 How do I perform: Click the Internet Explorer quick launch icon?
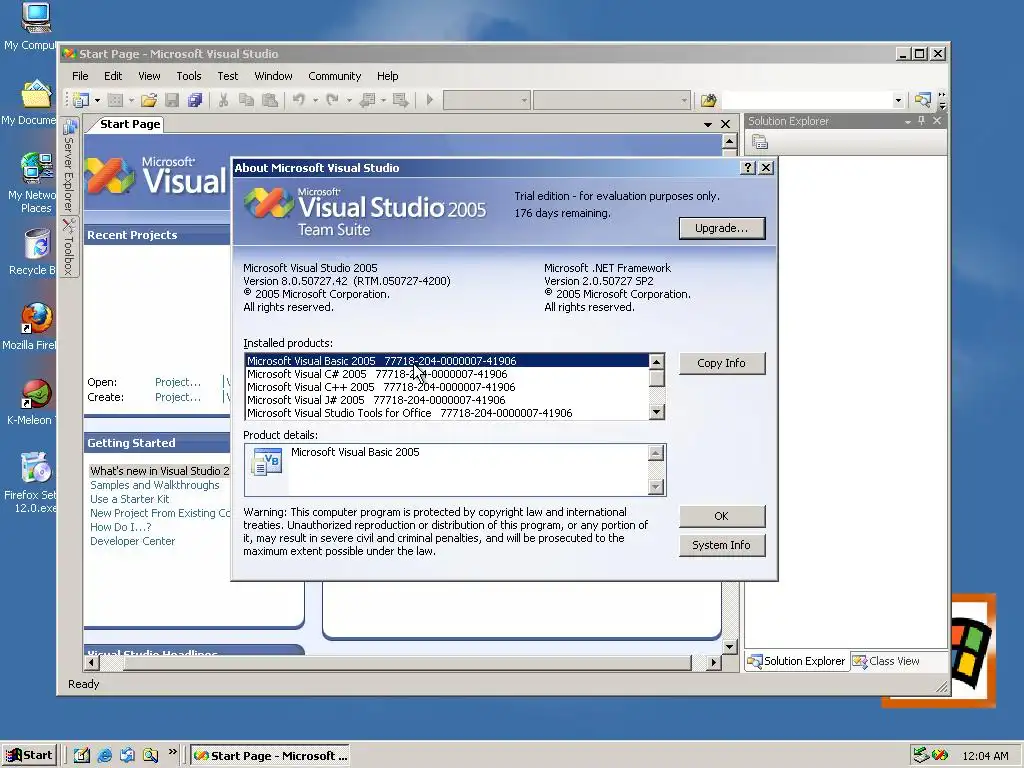[x=104, y=756]
